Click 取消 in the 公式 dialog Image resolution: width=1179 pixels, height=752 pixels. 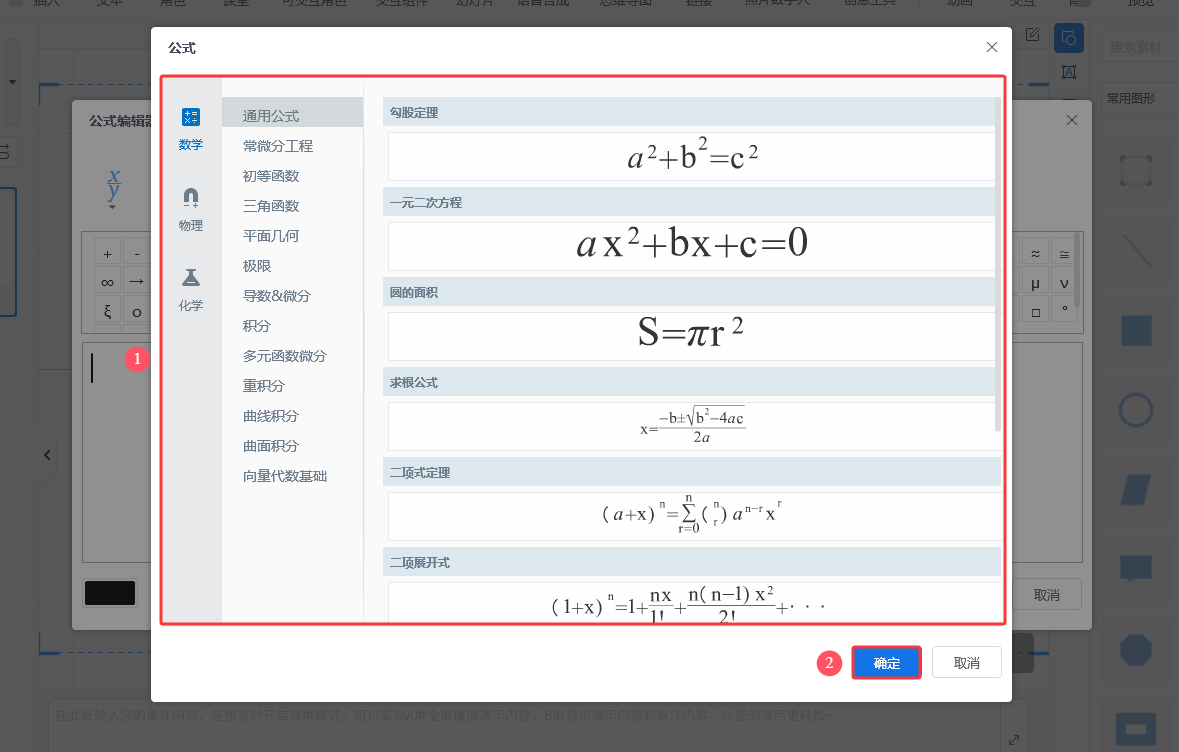[x=966, y=663]
